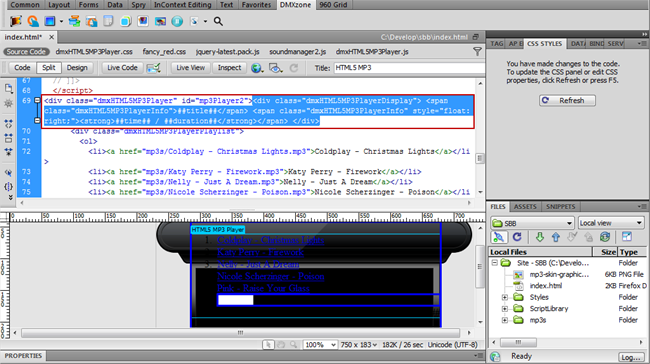Click the magnifier search icon in DMXzone toolbar
Screen dimensions: 650x364
click(218, 22)
